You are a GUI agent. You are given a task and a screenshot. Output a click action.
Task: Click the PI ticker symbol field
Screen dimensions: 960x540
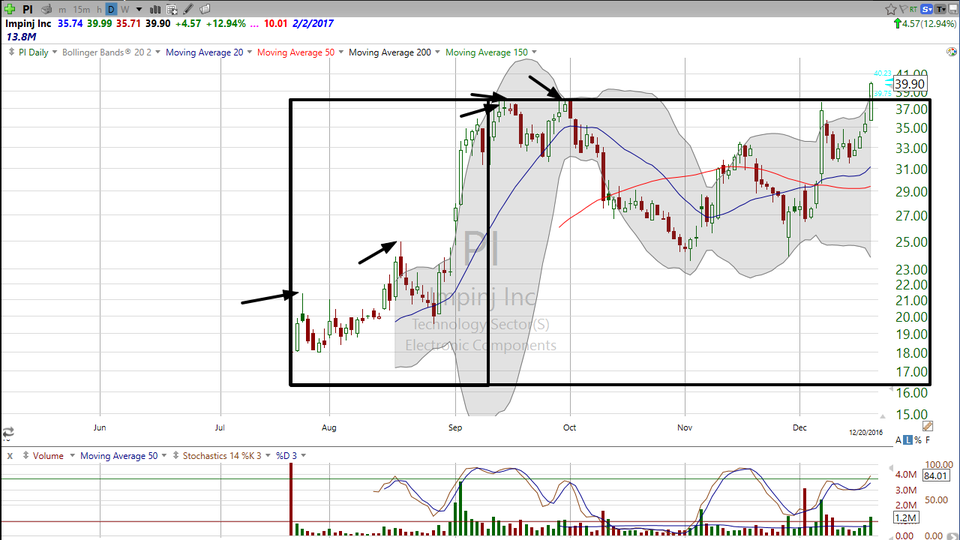28,9
